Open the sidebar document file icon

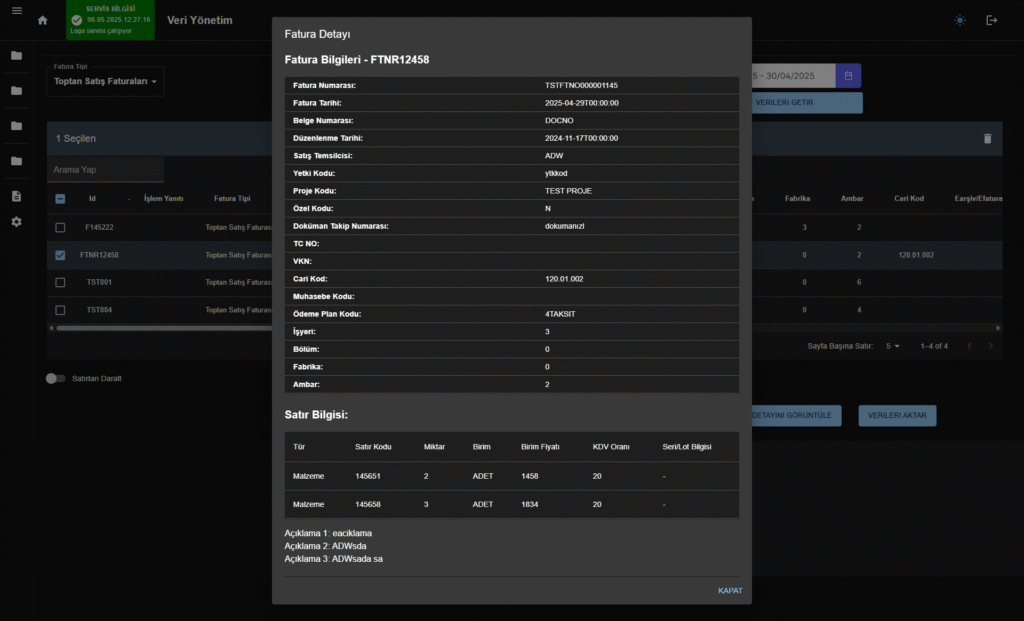click(x=16, y=196)
